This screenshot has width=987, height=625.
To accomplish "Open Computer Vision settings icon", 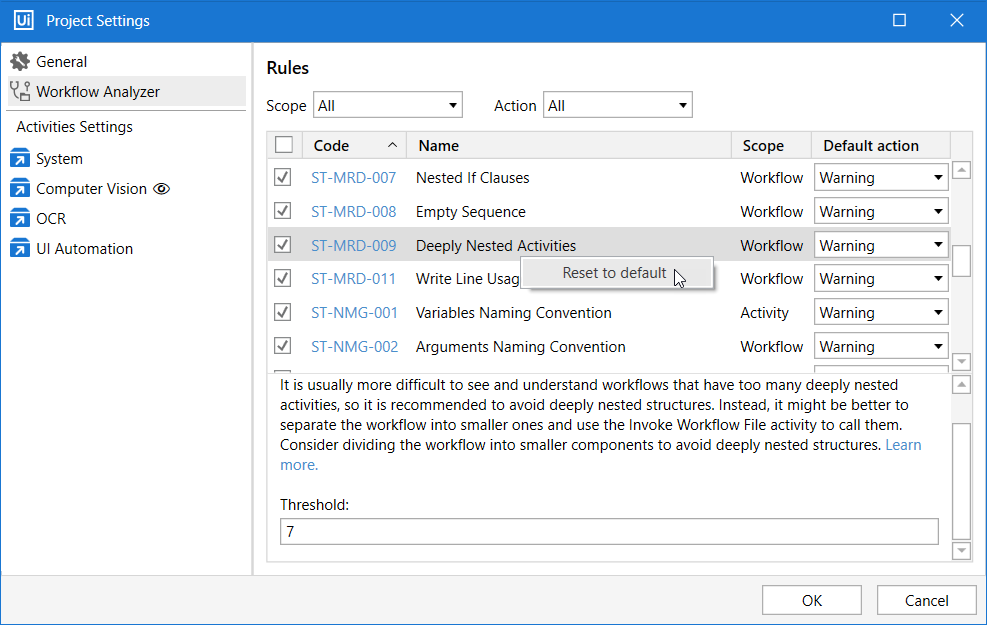I will pyautogui.click(x=20, y=189).
